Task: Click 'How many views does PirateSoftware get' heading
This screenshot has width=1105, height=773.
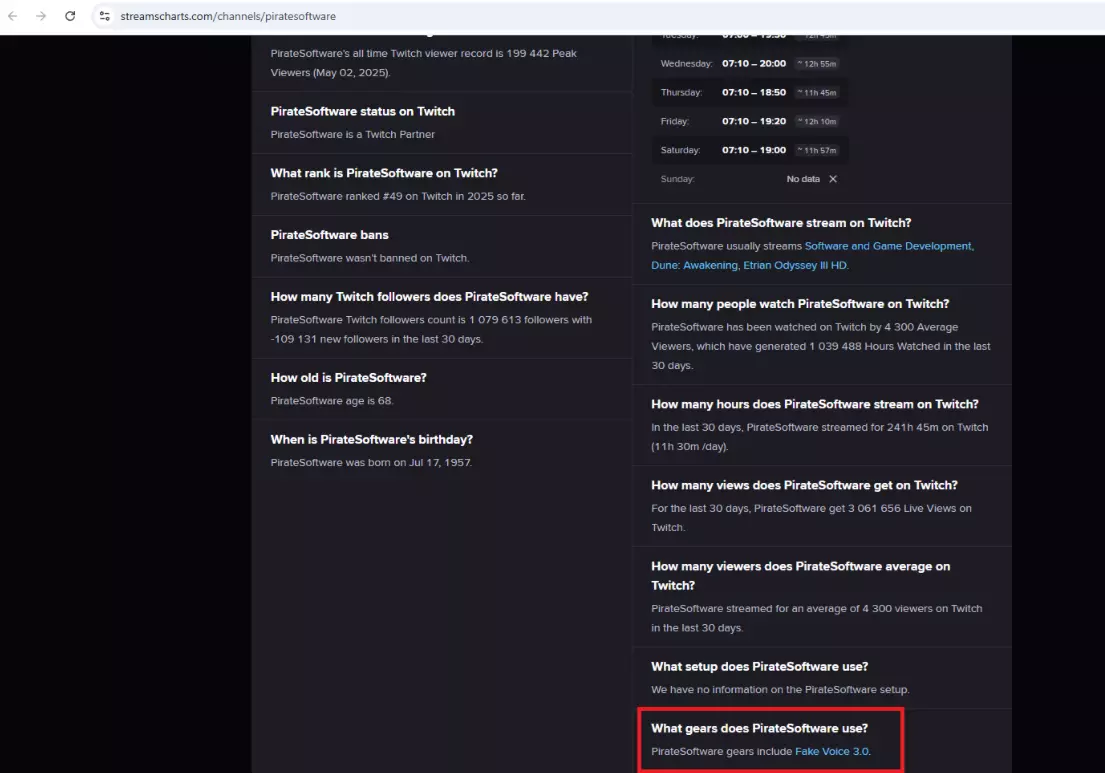Action: click(x=804, y=485)
